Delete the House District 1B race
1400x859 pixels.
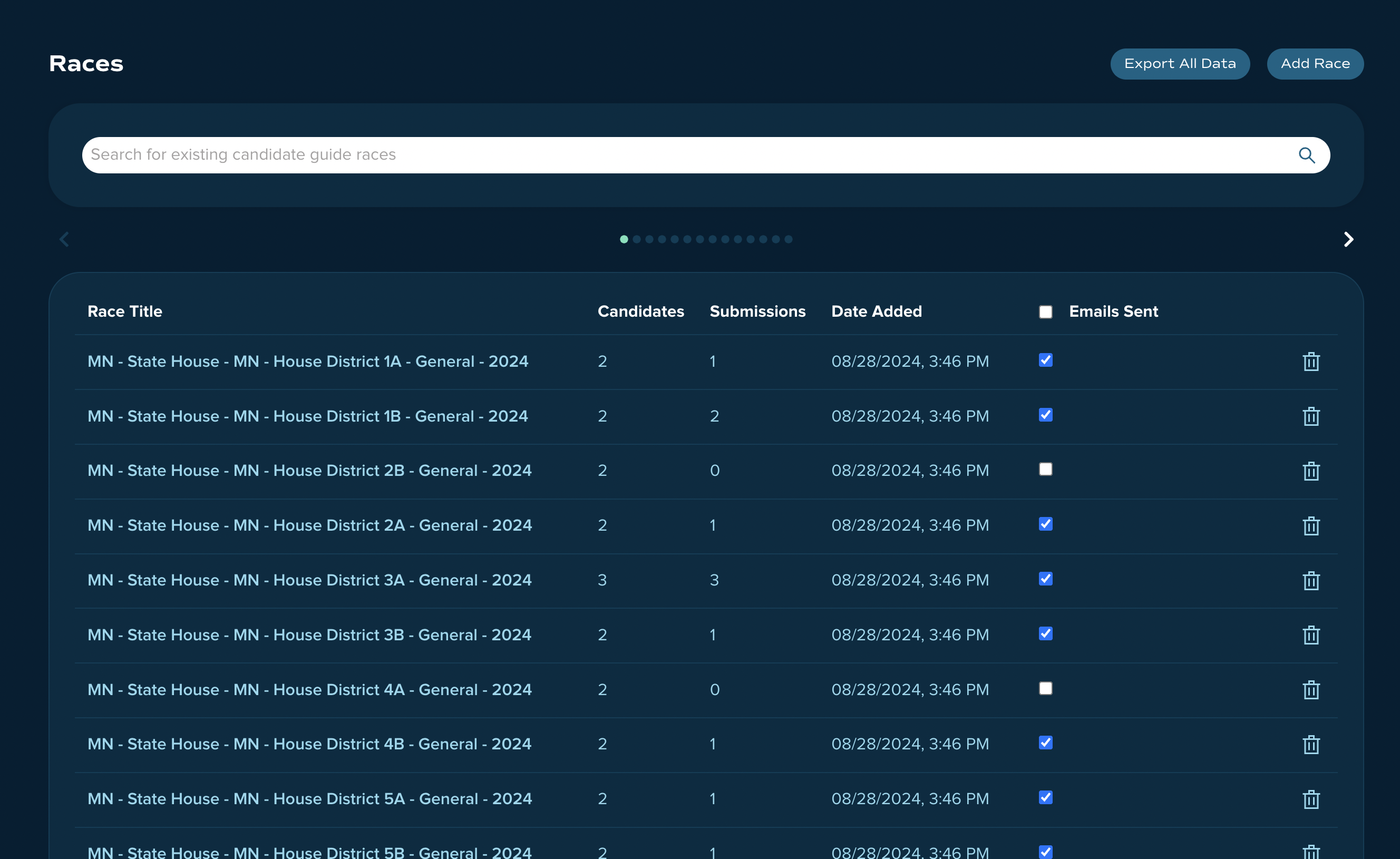[x=1311, y=416]
